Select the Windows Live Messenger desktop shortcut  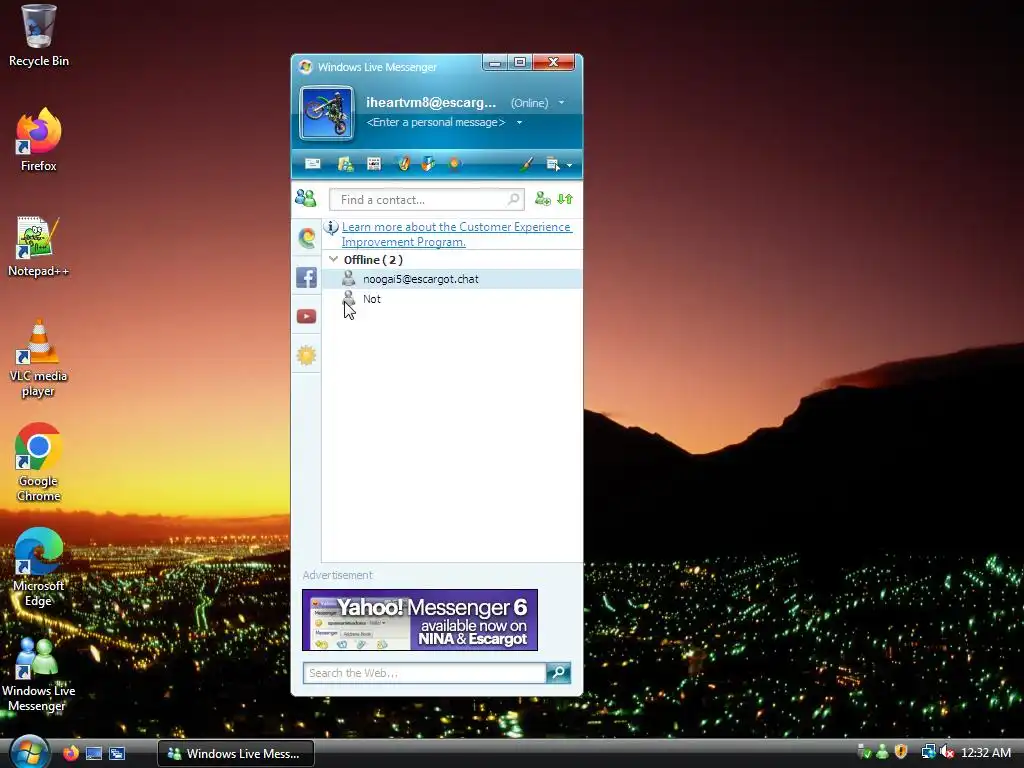39,673
